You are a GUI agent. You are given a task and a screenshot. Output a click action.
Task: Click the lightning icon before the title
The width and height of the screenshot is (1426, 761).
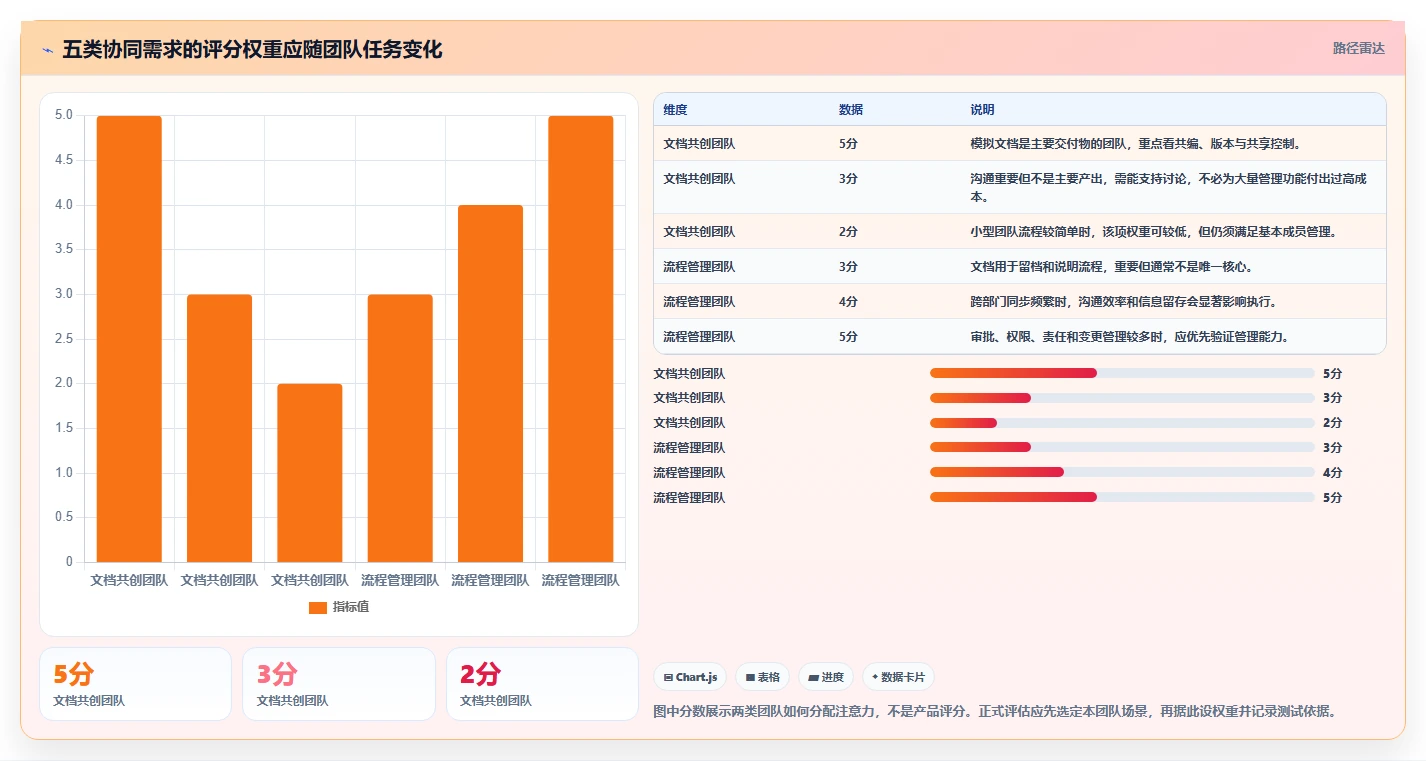48,50
